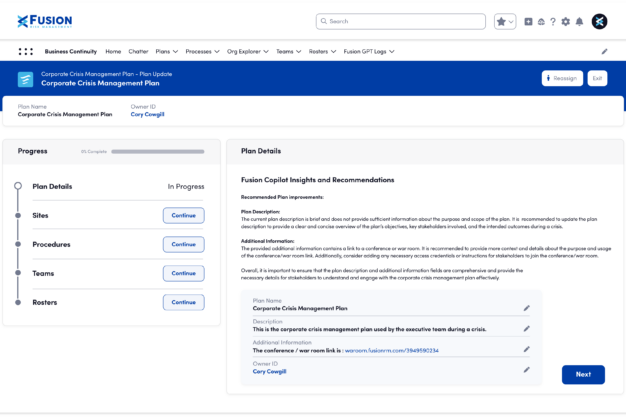Image resolution: width=626 pixels, height=417 pixels.
Task: Continue the Procedures step
Action: click(184, 244)
